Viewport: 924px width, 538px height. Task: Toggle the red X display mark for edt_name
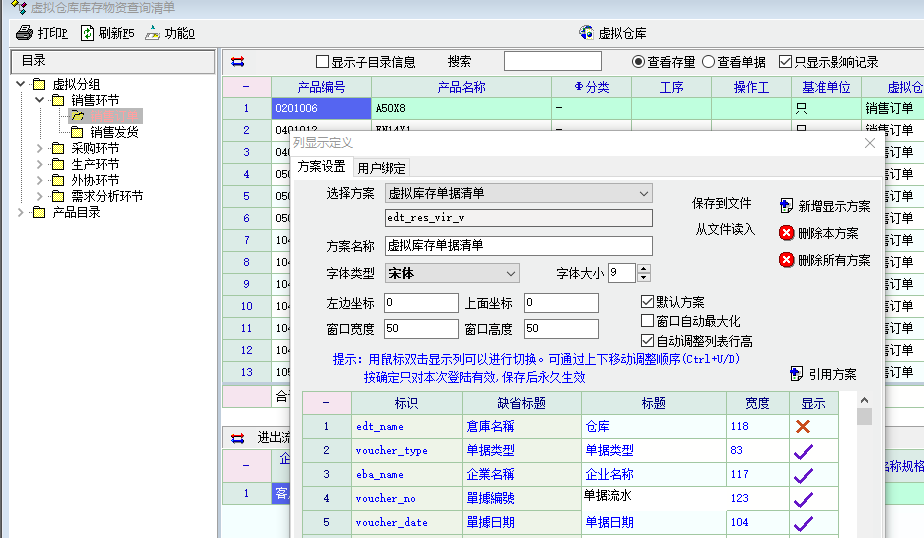(802, 426)
